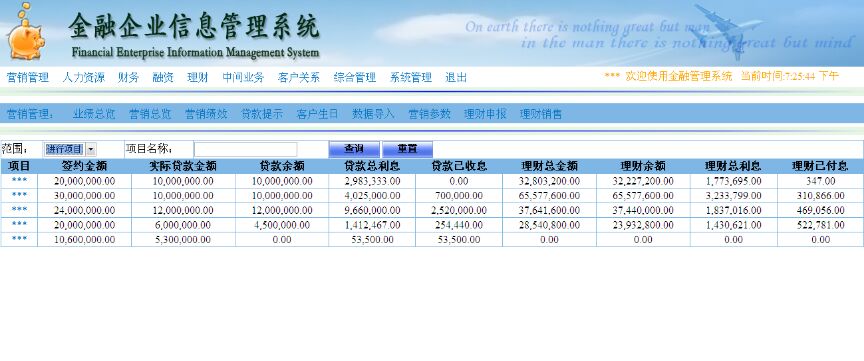Screen dimensions: 864x361
Task: Click the 签约金额 column header
Action: [x=84, y=166]
